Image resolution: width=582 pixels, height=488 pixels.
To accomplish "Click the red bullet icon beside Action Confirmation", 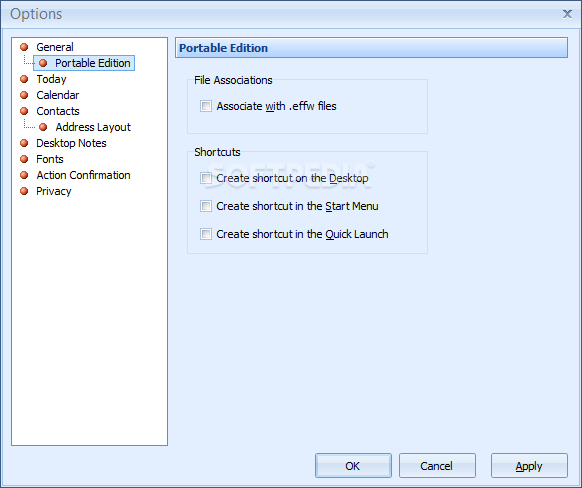I will (x=24, y=175).
